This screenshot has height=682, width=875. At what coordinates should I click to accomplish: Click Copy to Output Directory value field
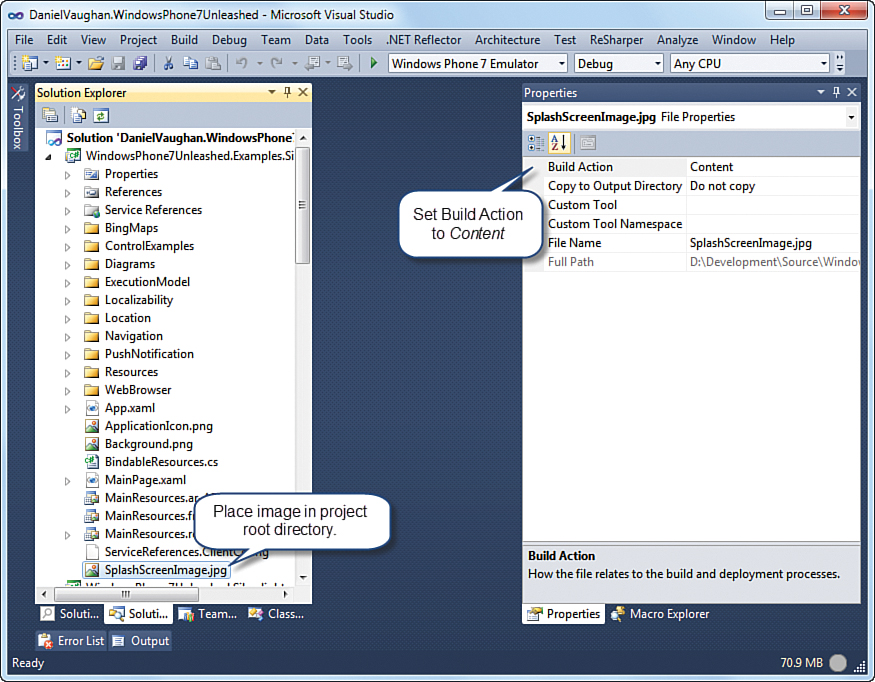coord(772,186)
